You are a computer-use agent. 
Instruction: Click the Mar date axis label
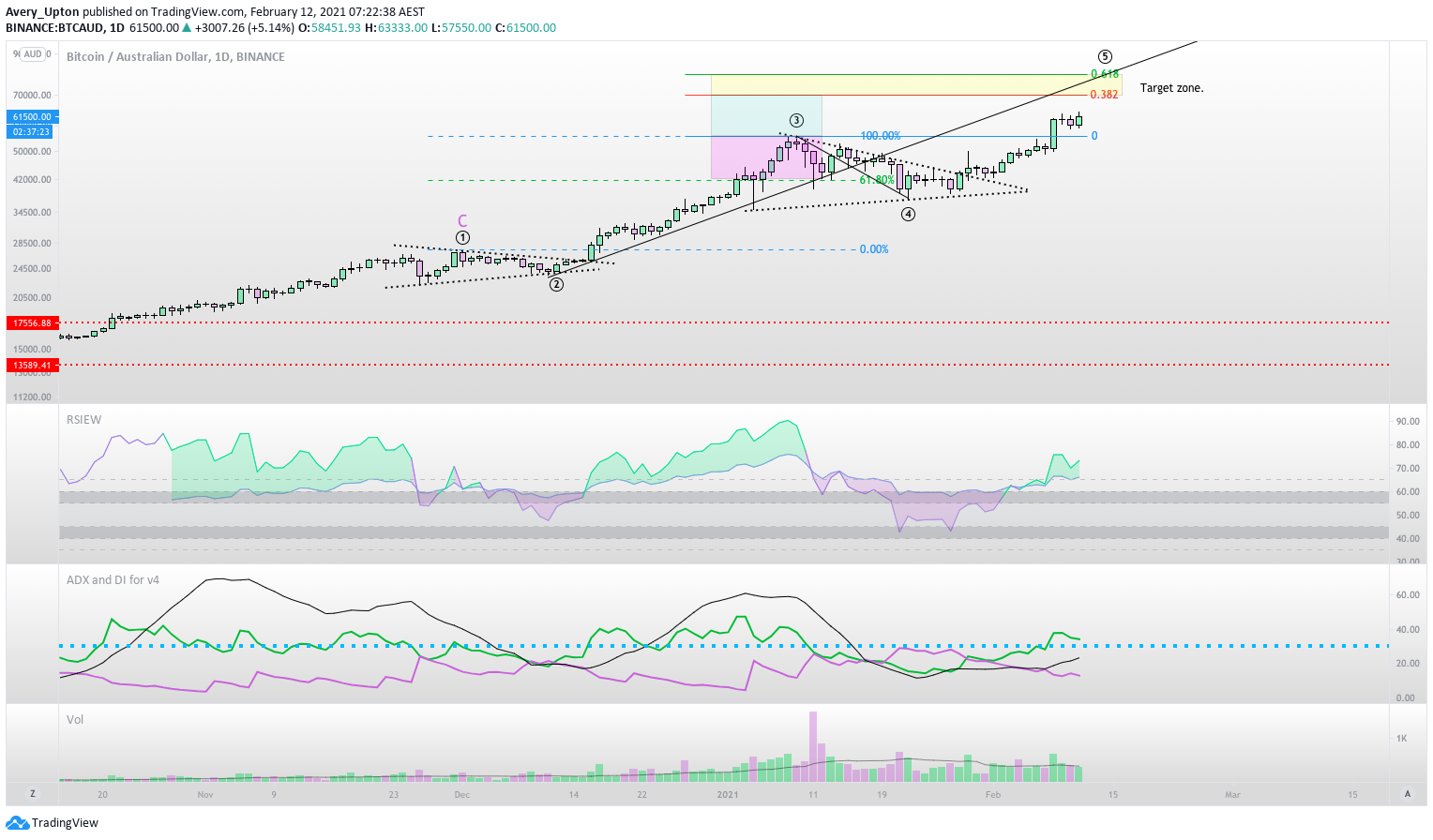coord(1232,795)
